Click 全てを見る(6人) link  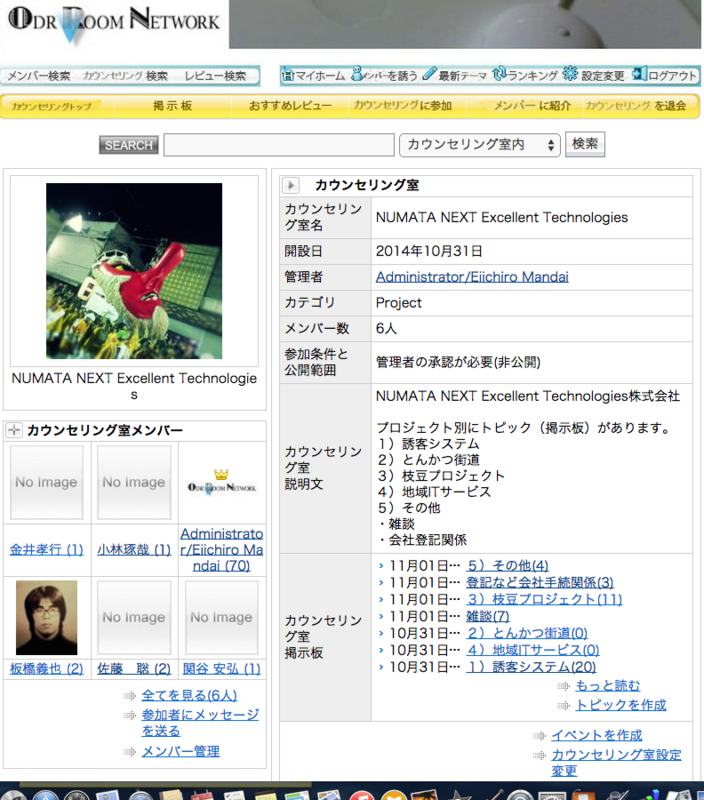tap(189, 695)
